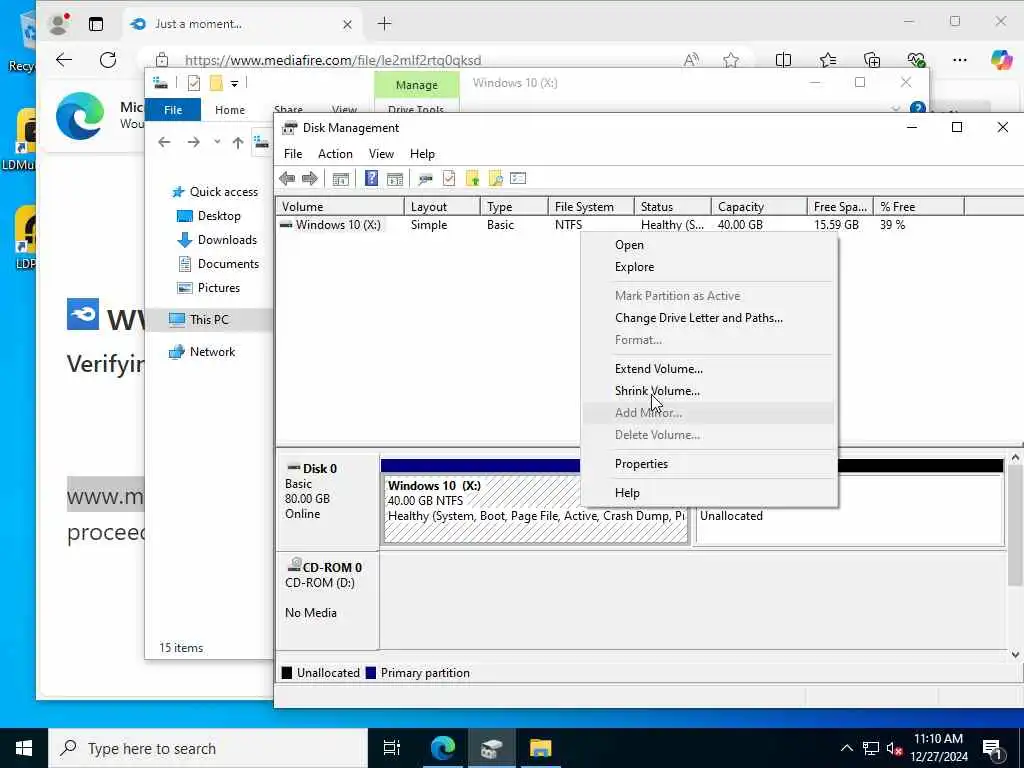The width and height of the screenshot is (1024, 768).
Task: Open Edge Browser essentials heart icon
Action: point(916,60)
